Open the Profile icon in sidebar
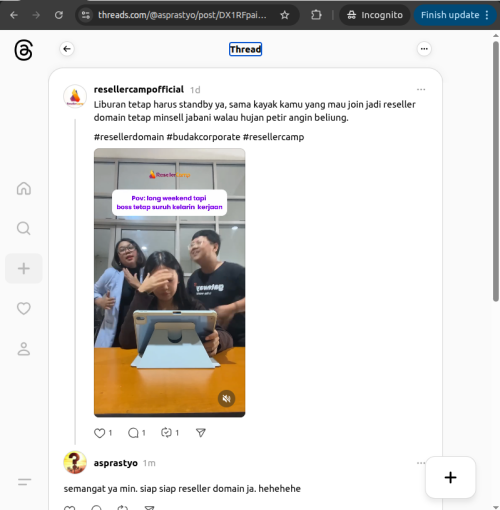 pos(24,349)
